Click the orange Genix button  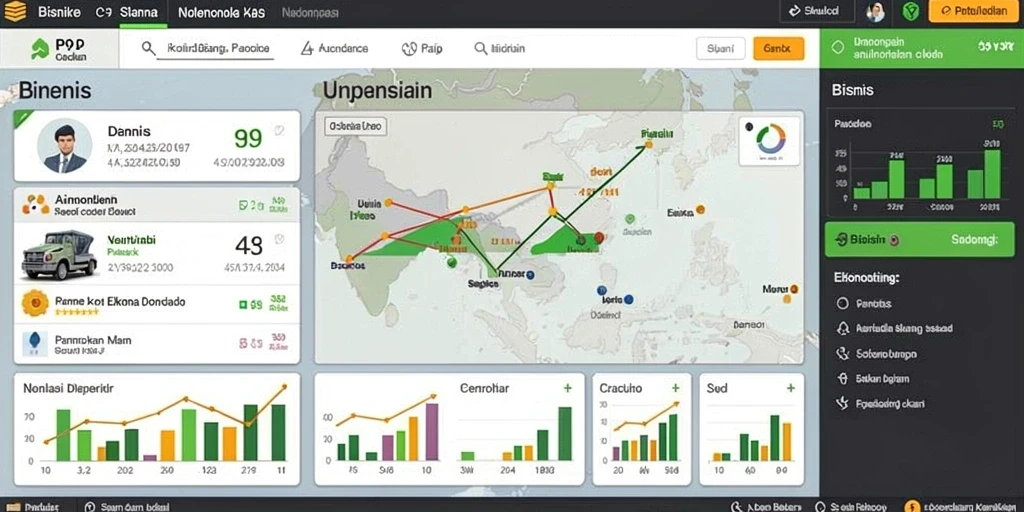(778, 48)
